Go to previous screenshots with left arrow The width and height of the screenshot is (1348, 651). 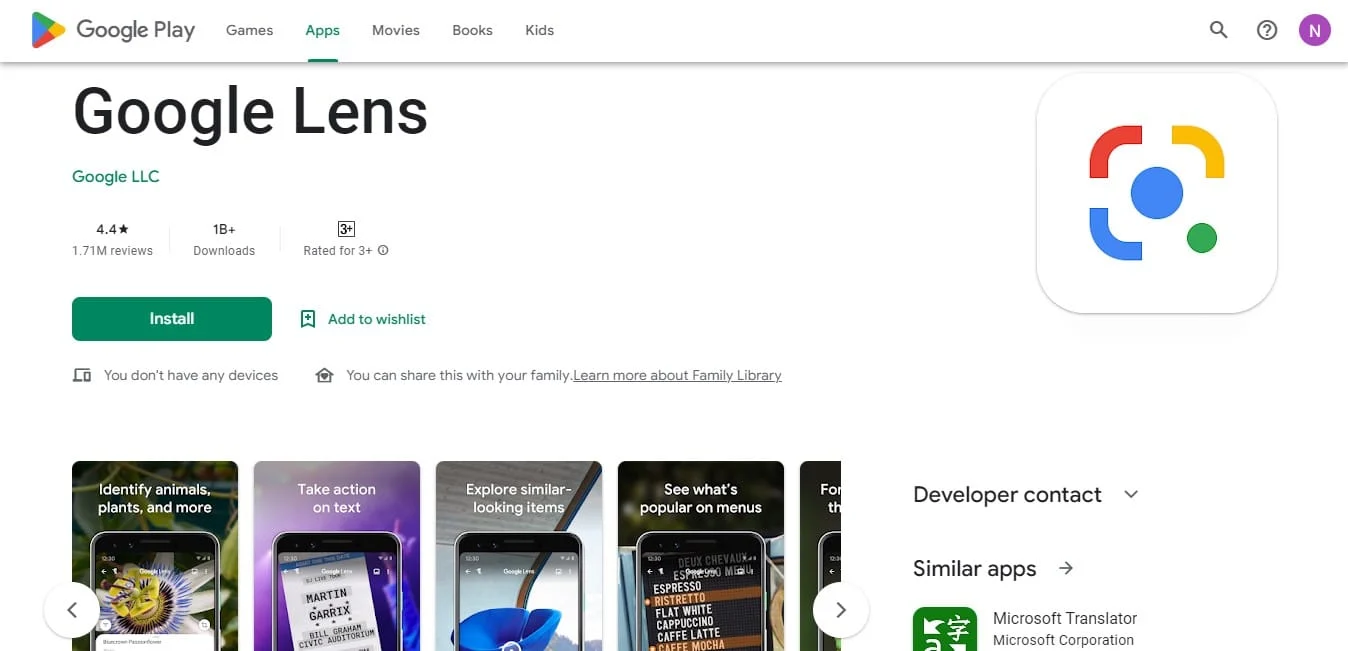click(72, 610)
